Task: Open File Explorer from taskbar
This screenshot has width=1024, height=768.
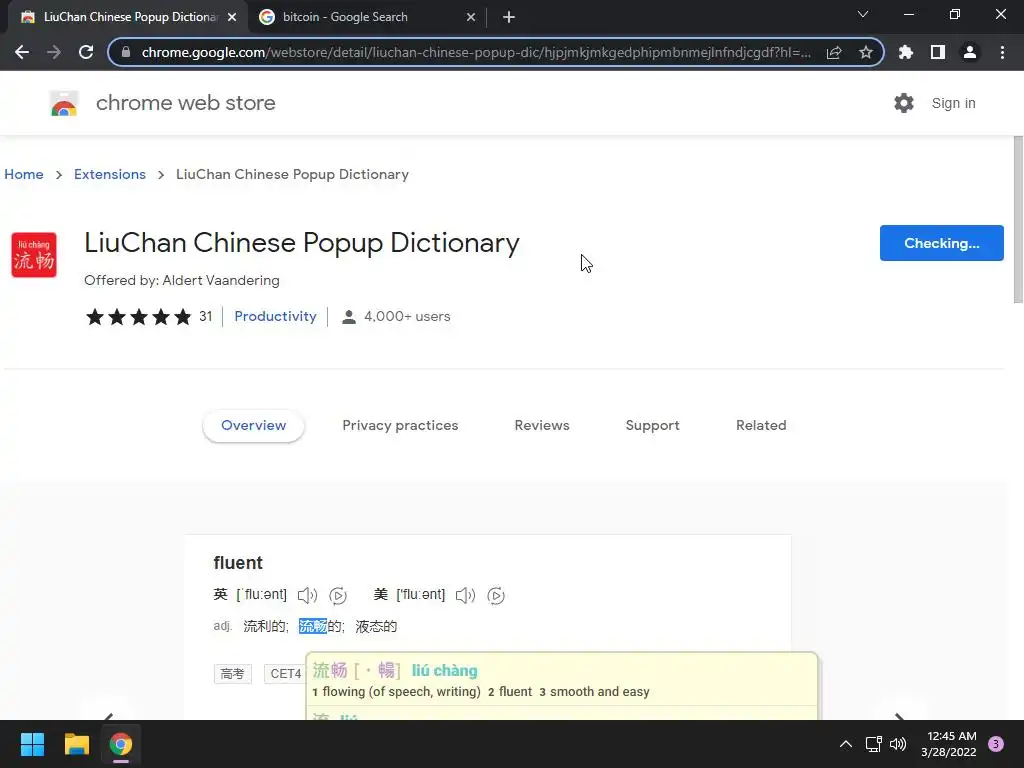Action: tap(76, 744)
